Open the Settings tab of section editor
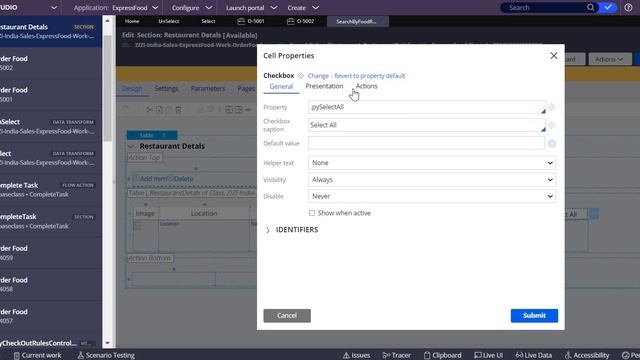The width and height of the screenshot is (640, 360). tap(166, 89)
